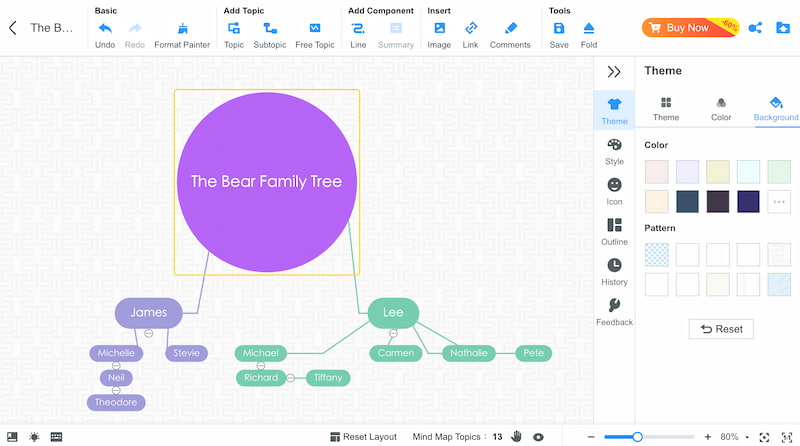Screen dimensions: 800x446
Task: Go back using the left arrow
Action: point(13,28)
